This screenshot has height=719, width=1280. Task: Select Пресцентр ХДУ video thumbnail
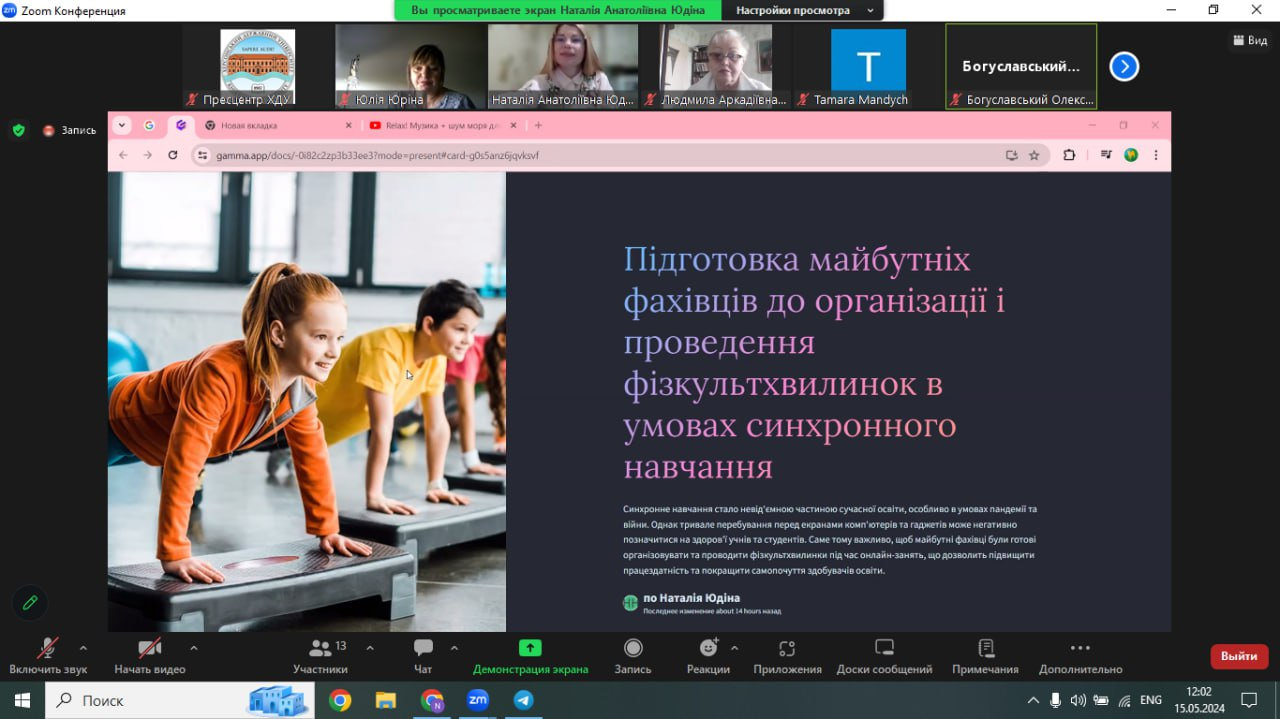click(257, 66)
